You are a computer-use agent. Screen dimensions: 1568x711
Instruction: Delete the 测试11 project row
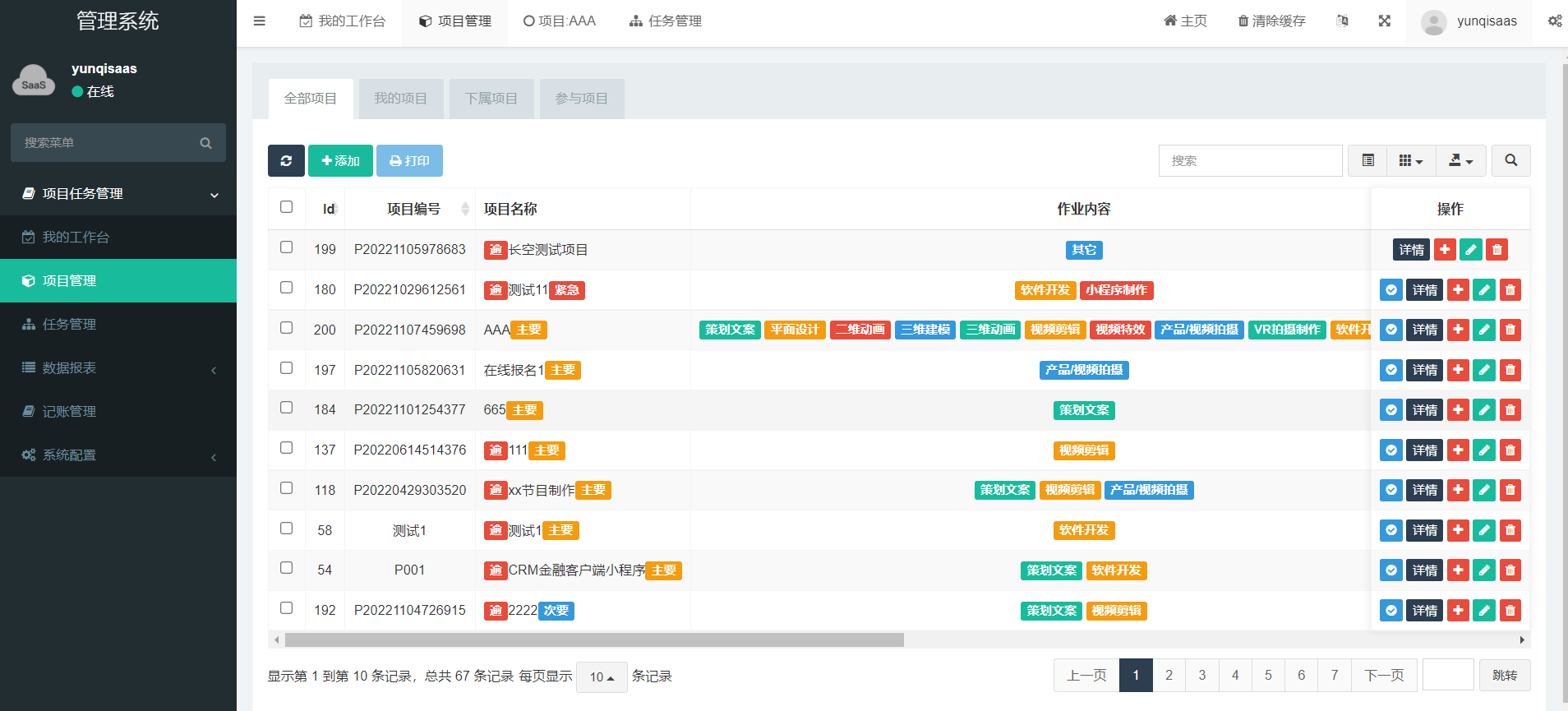[x=1510, y=290]
